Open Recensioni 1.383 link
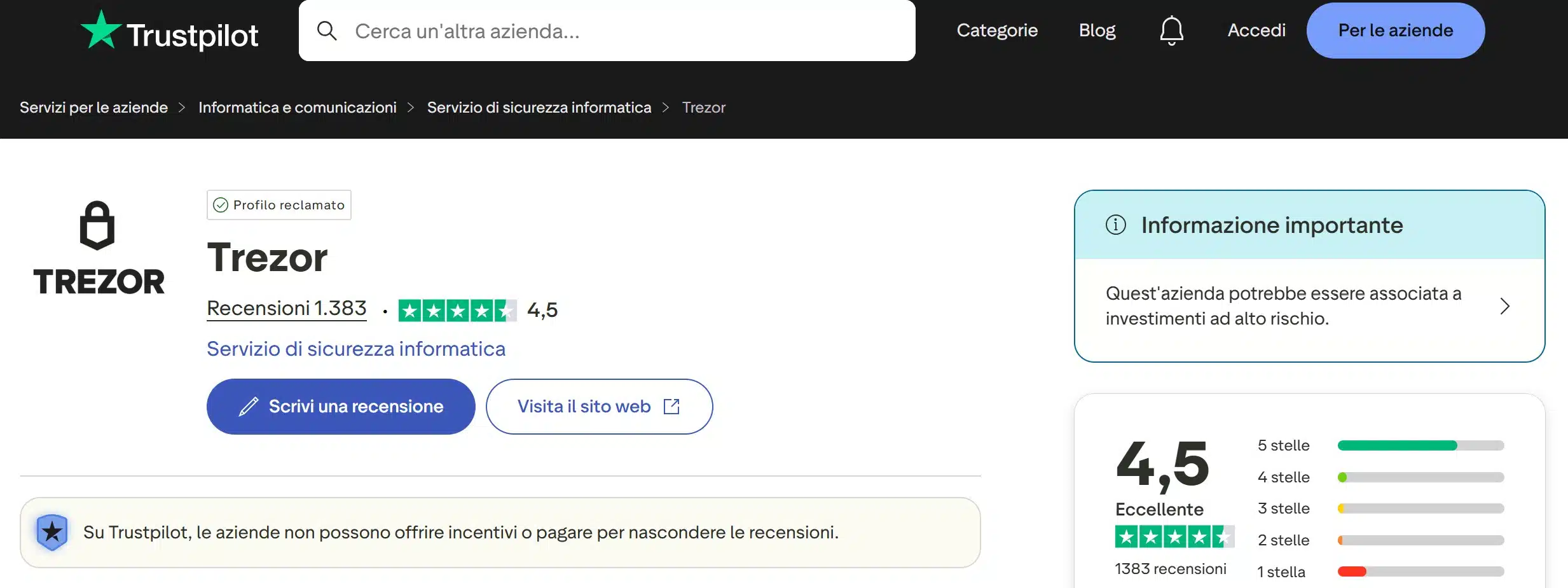 point(285,308)
